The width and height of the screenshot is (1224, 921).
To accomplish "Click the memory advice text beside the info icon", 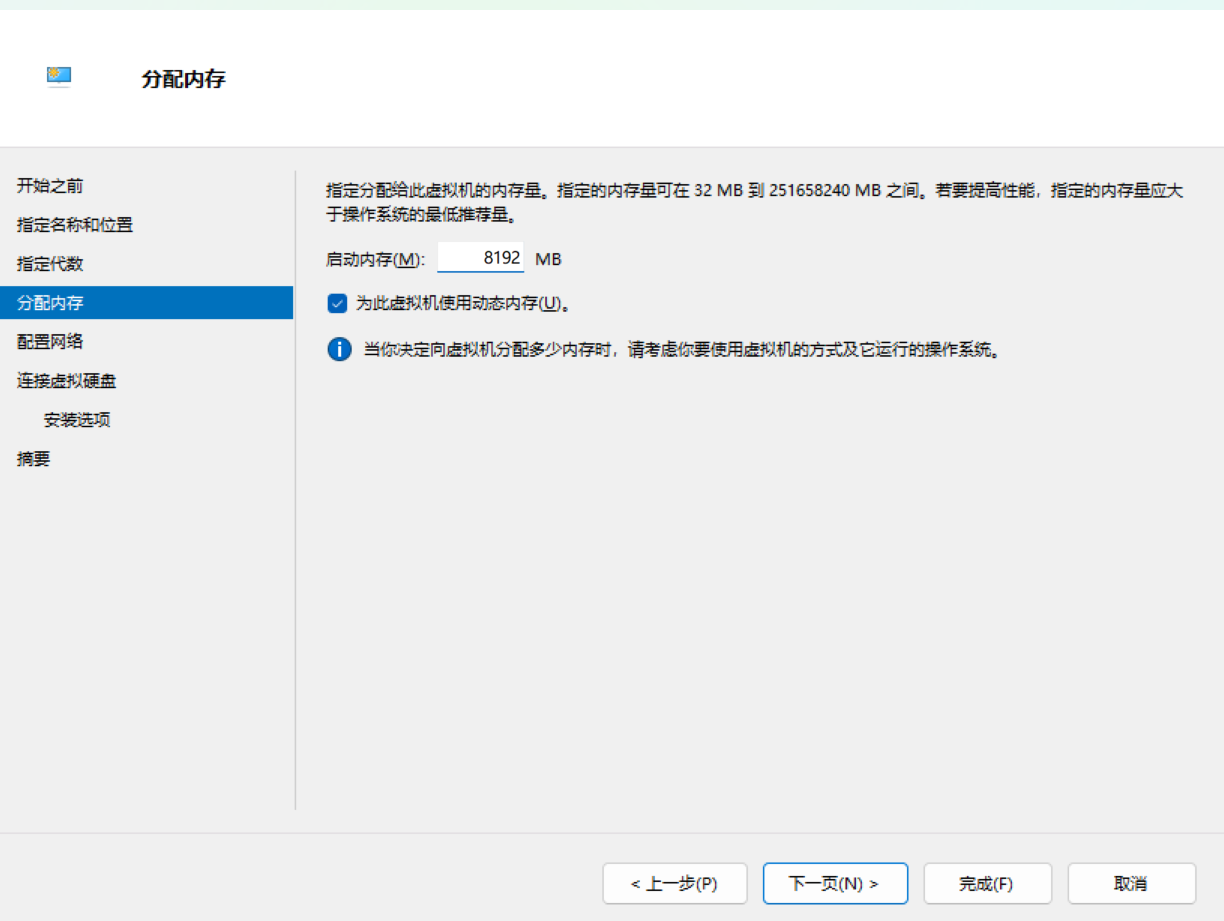I will [680, 350].
